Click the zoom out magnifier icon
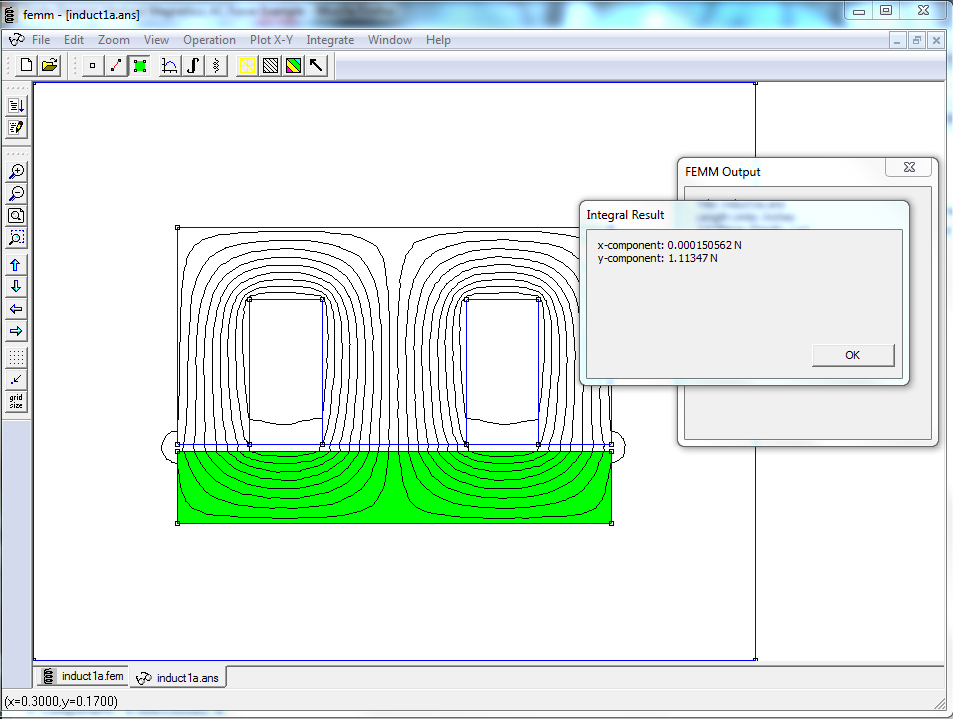953x719 pixels. (16, 193)
